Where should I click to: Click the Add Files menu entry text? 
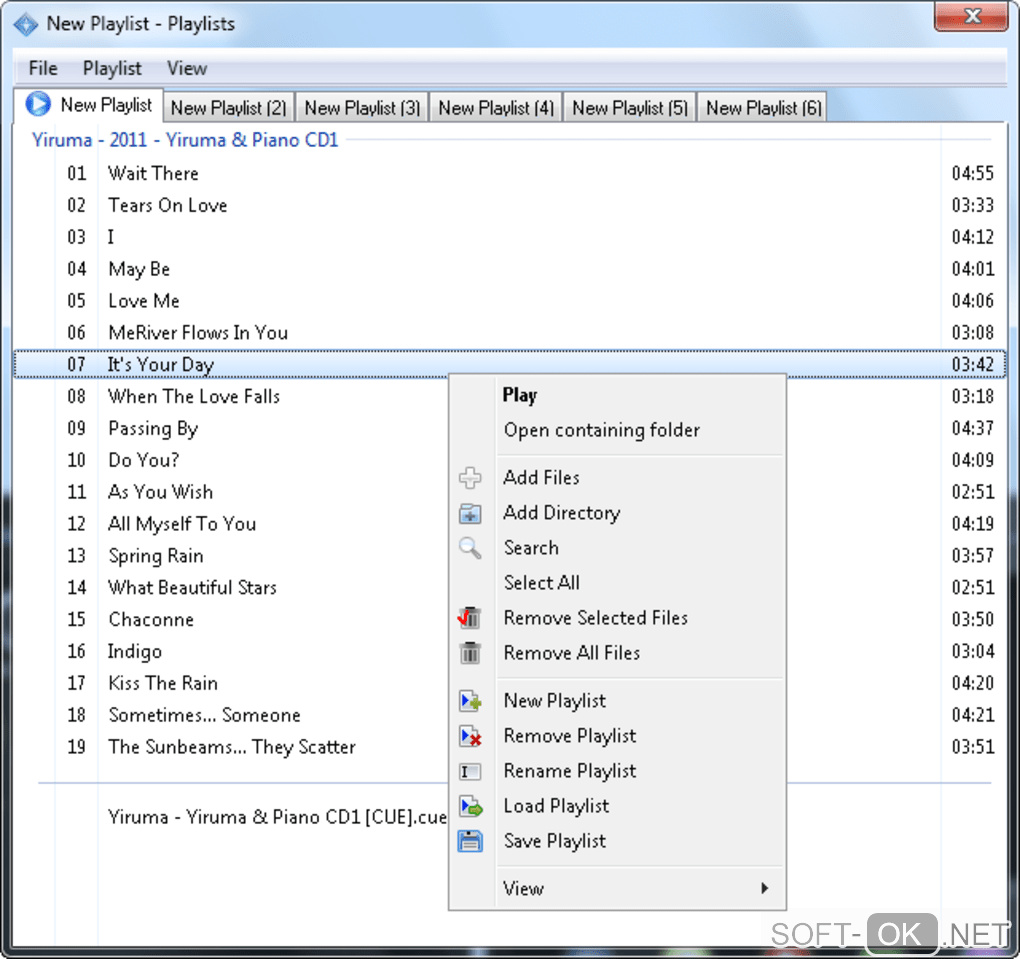(541, 478)
